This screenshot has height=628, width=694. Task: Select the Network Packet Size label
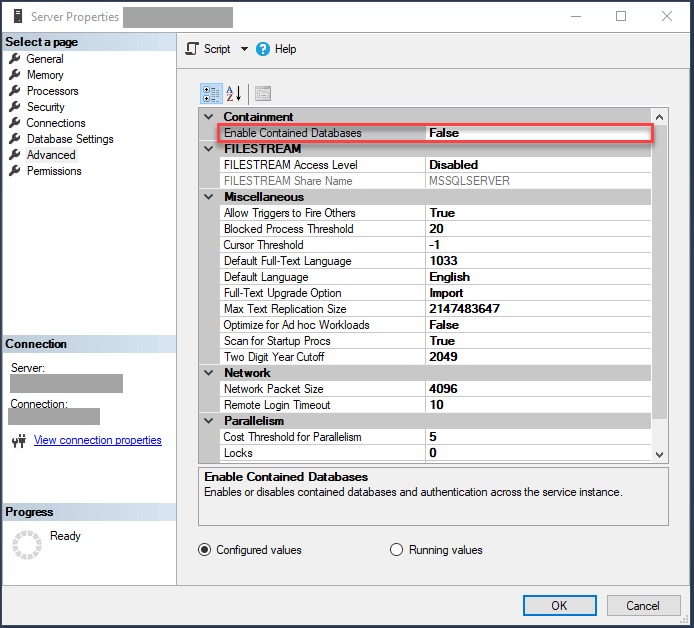pyautogui.click(x=274, y=389)
